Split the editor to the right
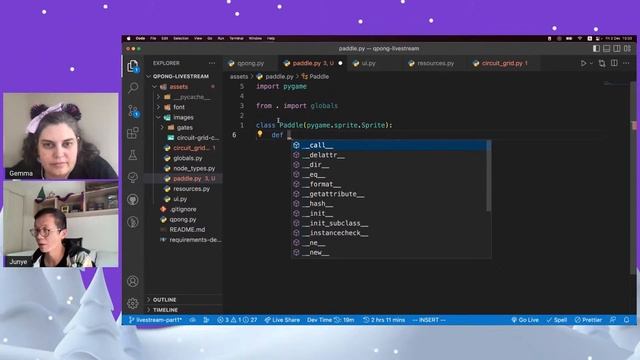640x360 pixels. coord(614,63)
